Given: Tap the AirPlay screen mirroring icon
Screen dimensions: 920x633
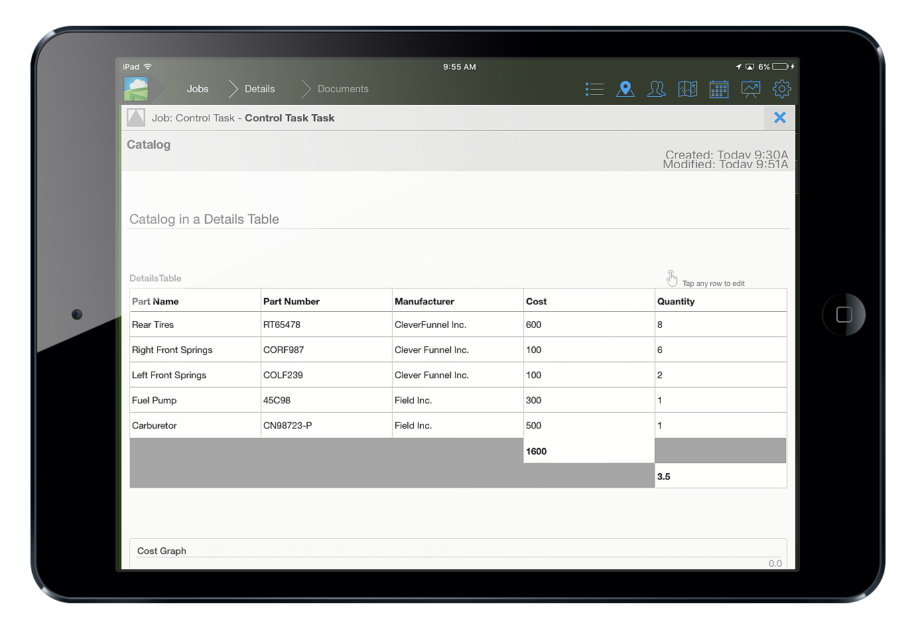Looking at the screenshot, I should click(750, 67).
